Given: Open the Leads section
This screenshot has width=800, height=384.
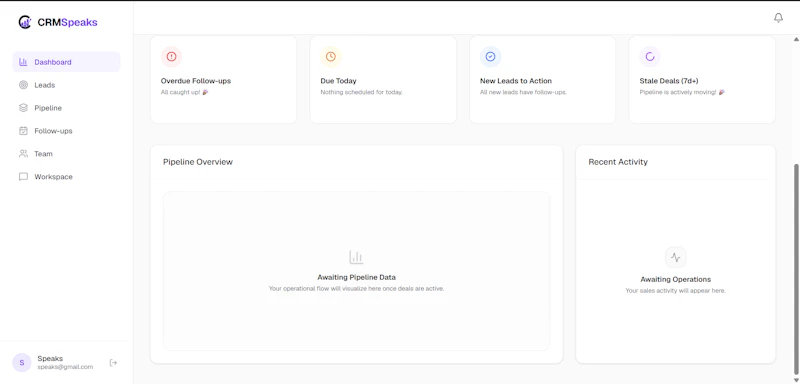Looking at the screenshot, I should tap(66, 85).
